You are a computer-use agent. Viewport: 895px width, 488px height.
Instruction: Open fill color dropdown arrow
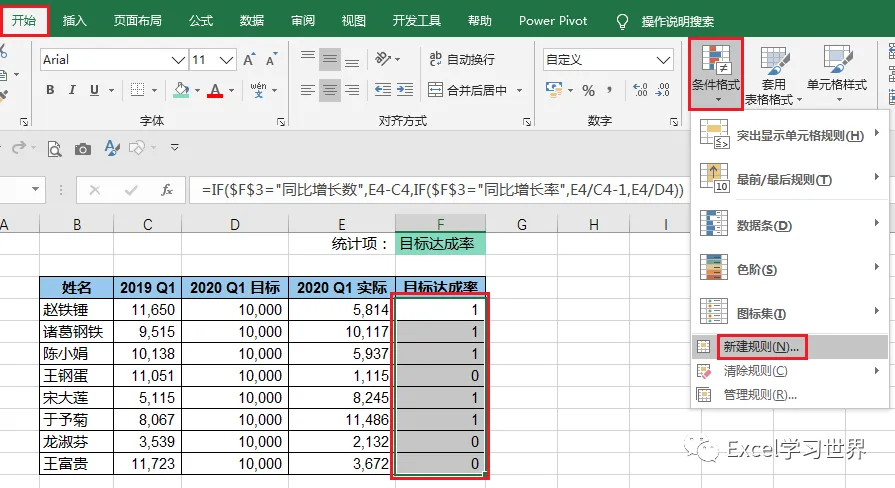[x=197, y=90]
